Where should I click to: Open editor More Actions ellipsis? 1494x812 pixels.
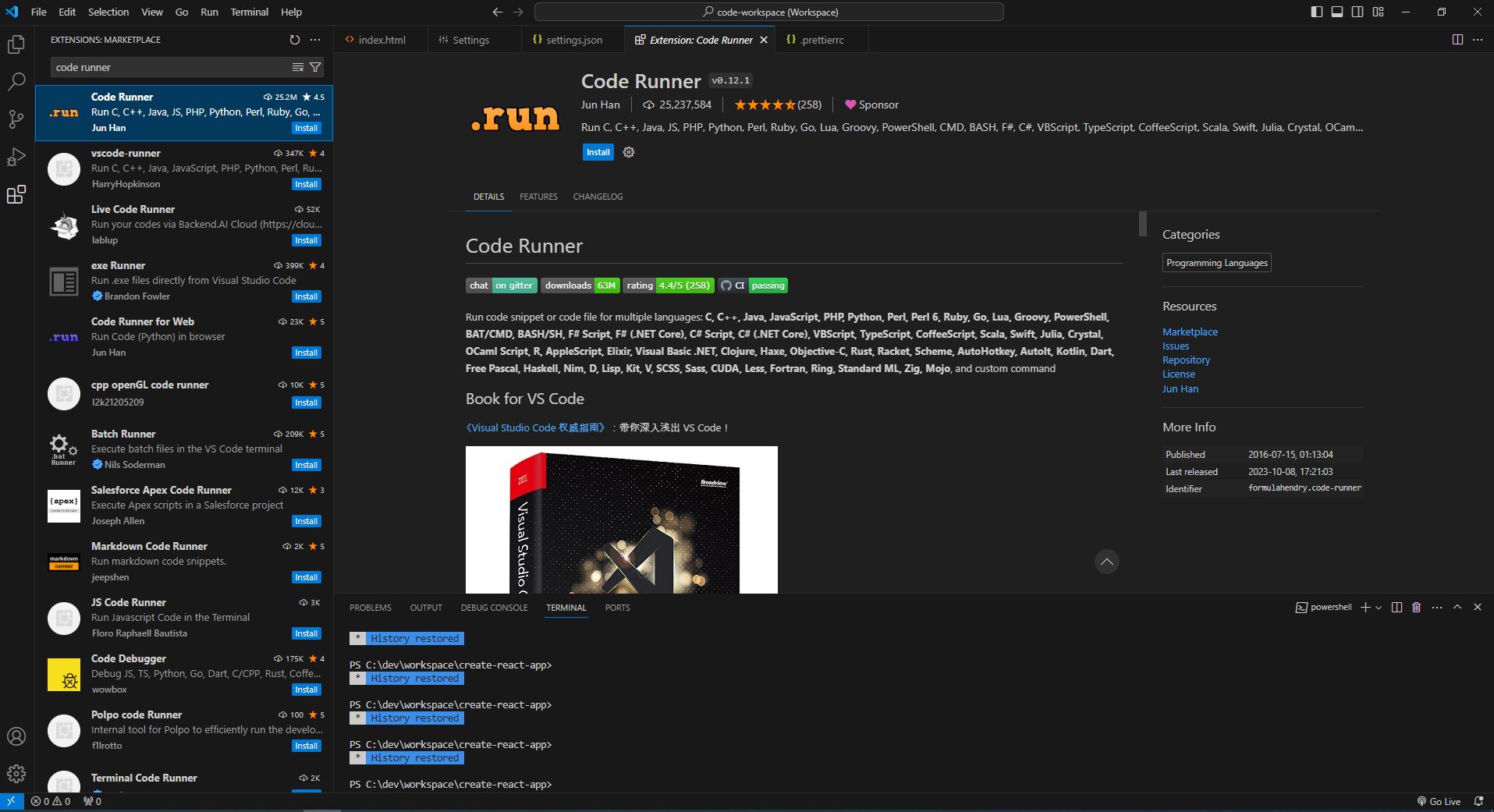tap(1478, 40)
